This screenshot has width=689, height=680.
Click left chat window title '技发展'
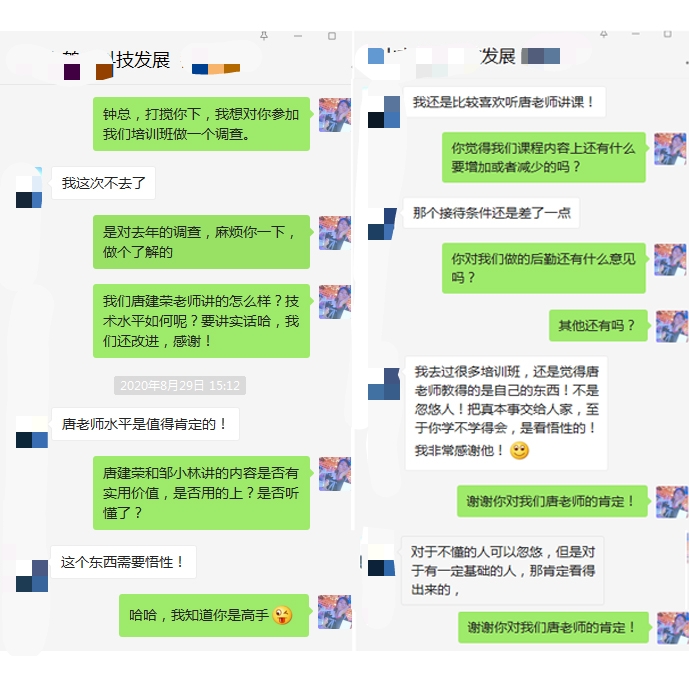pos(142,60)
